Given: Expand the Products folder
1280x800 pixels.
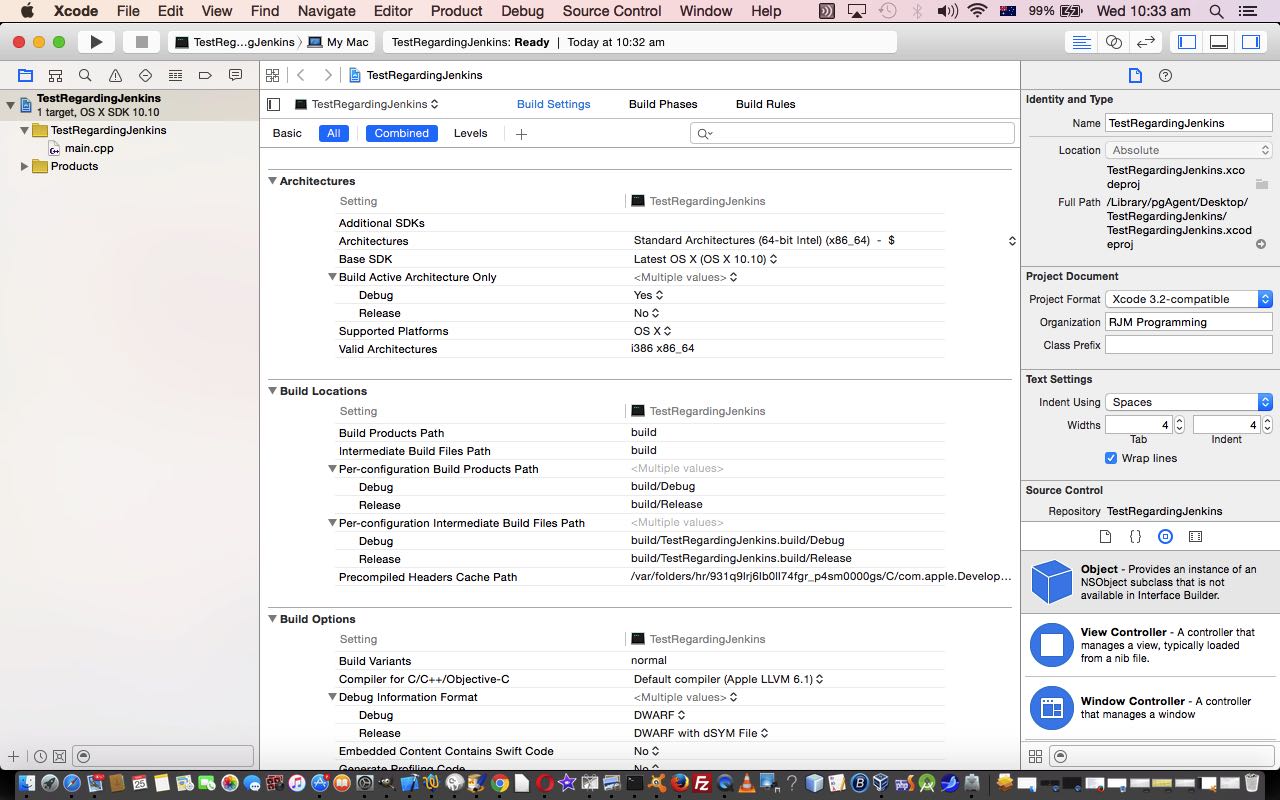Looking at the screenshot, I should (25, 166).
